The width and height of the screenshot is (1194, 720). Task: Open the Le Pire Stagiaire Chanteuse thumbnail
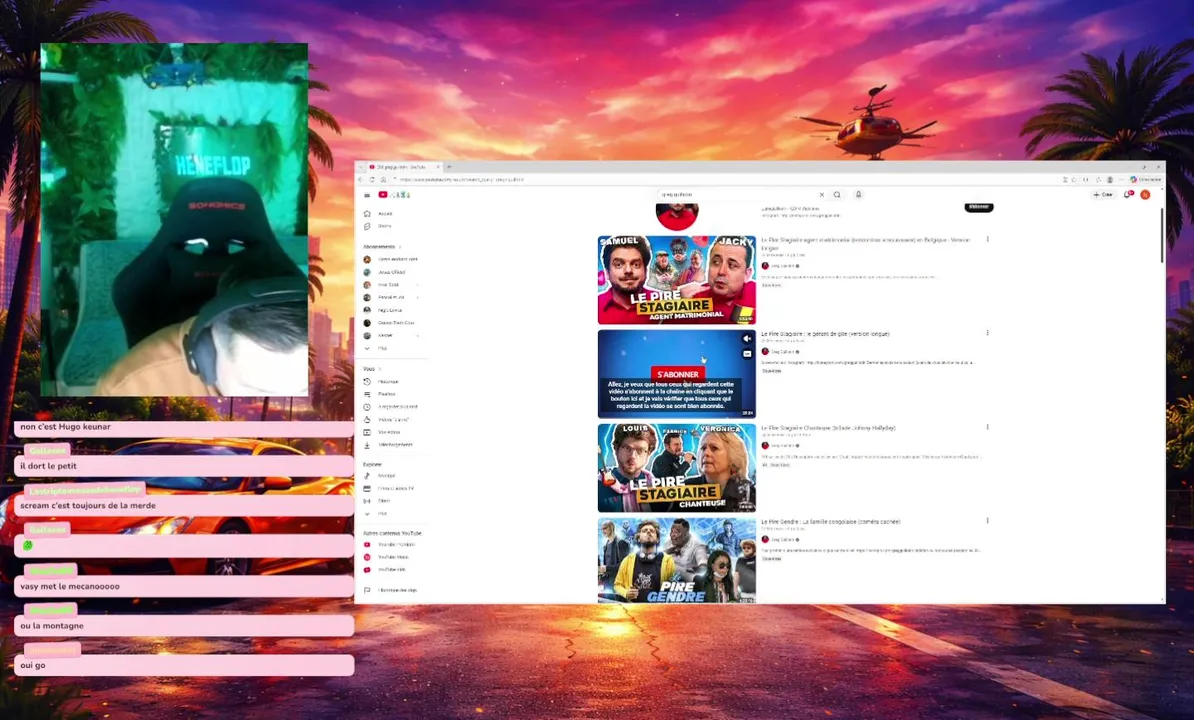[676, 467]
